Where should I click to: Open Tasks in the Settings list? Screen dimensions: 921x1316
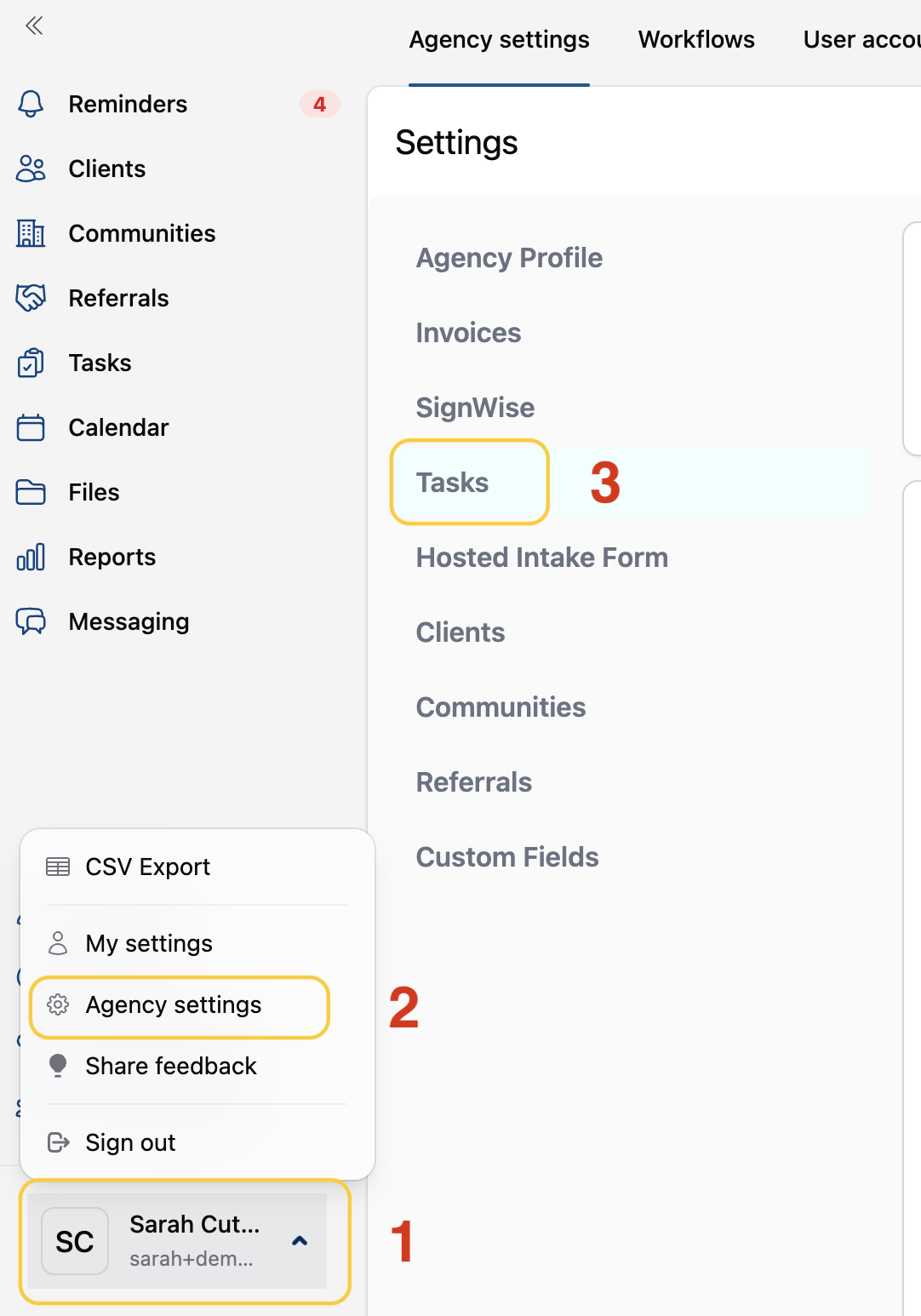453,483
